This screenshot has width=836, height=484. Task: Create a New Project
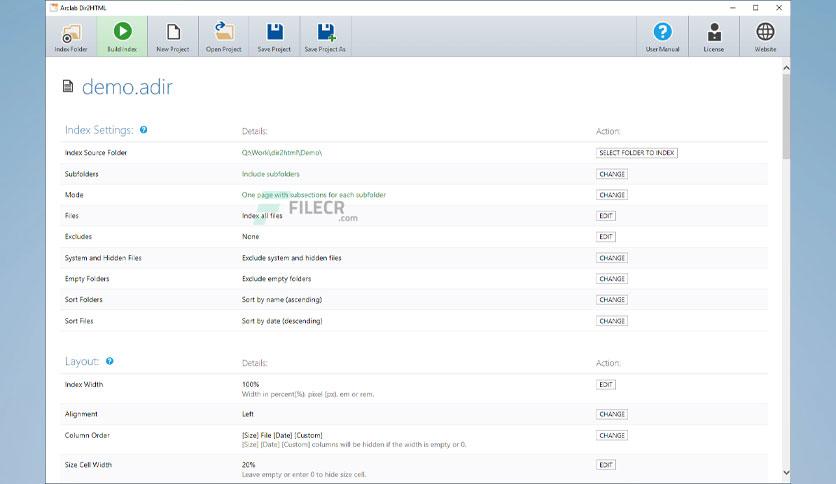coord(173,36)
